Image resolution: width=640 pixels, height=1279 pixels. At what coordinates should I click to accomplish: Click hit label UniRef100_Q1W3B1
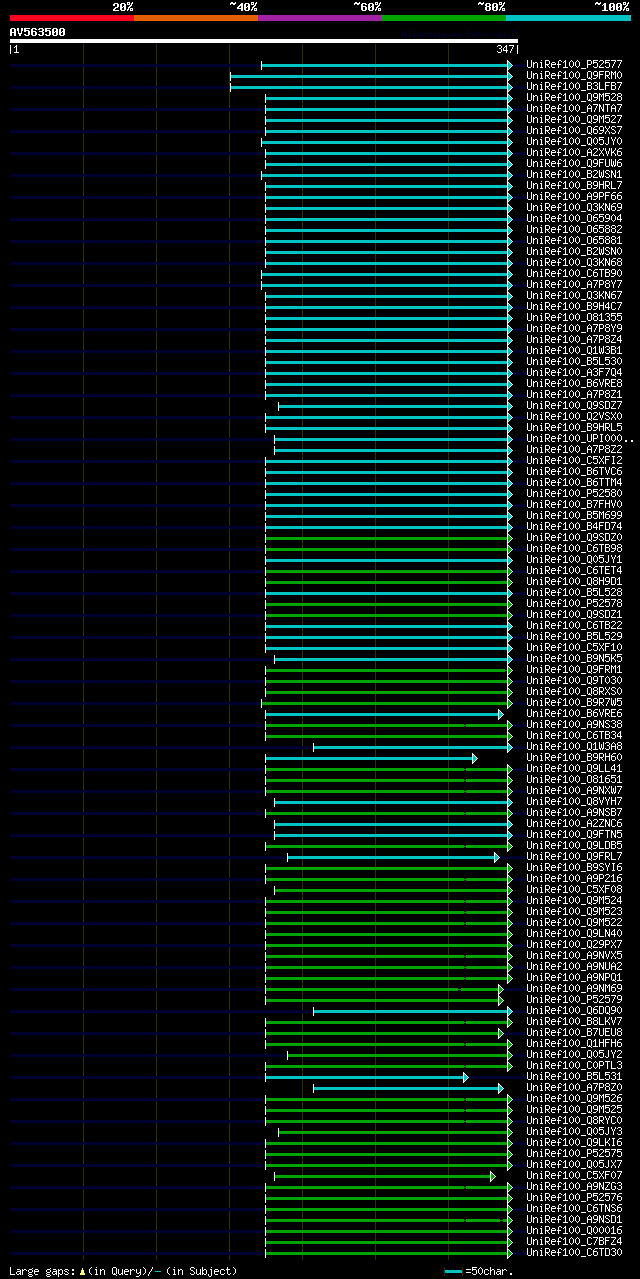[x=575, y=351]
